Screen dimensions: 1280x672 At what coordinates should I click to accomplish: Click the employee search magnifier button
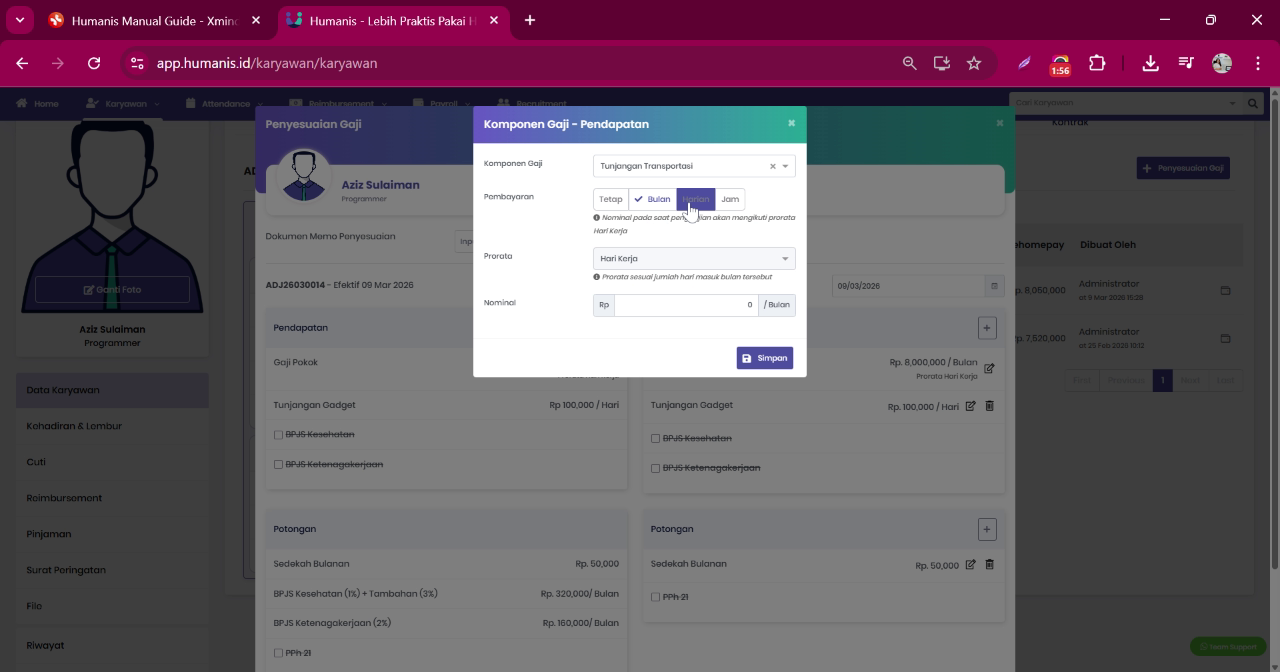pos(1253,103)
